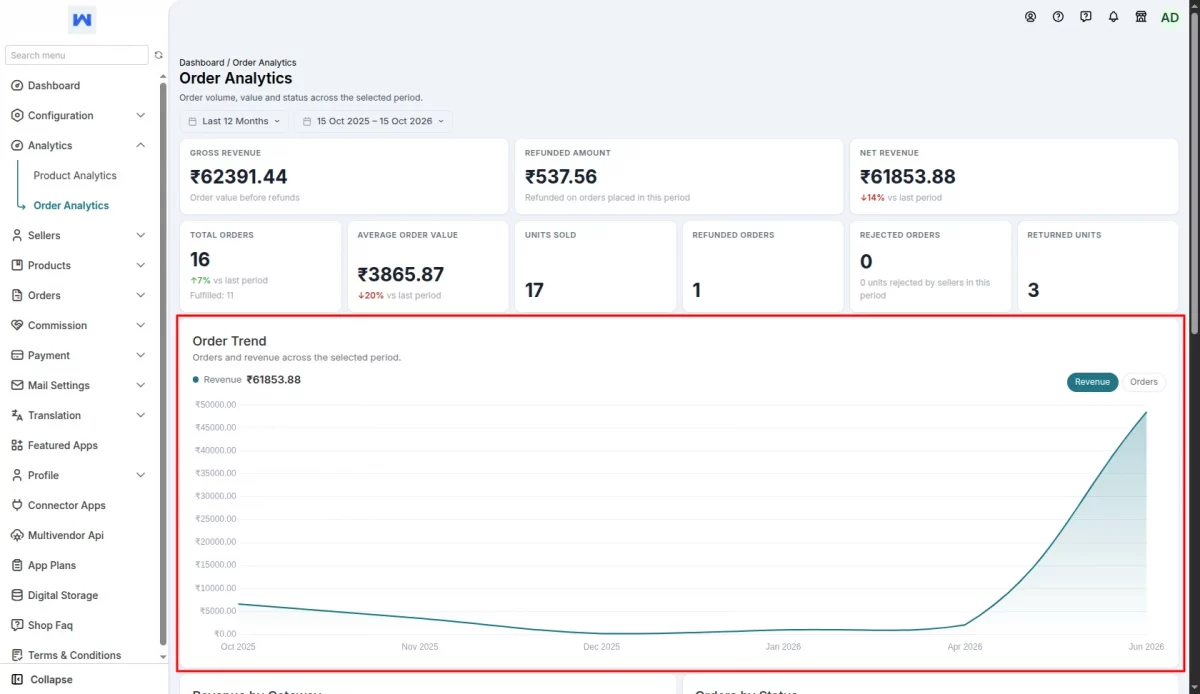The height and width of the screenshot is (694, 1200).
Task: Open Product Analytics in the sidebar
Action: point(75,176)
